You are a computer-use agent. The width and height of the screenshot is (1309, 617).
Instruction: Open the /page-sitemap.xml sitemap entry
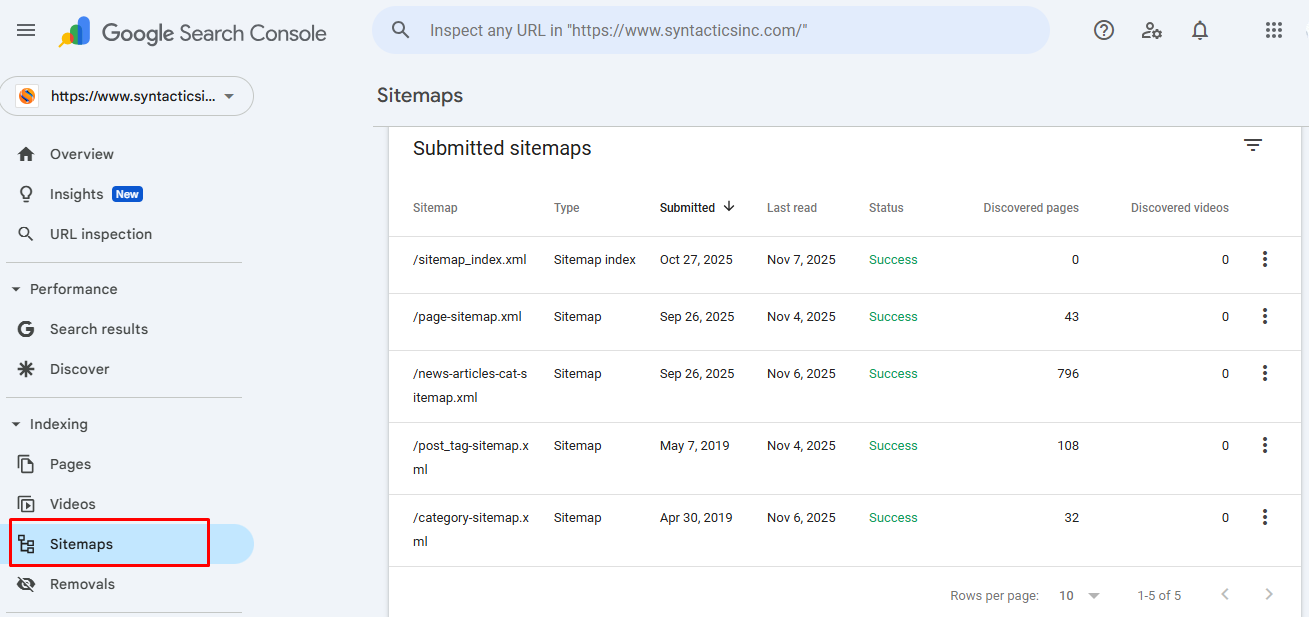point(467,316)
